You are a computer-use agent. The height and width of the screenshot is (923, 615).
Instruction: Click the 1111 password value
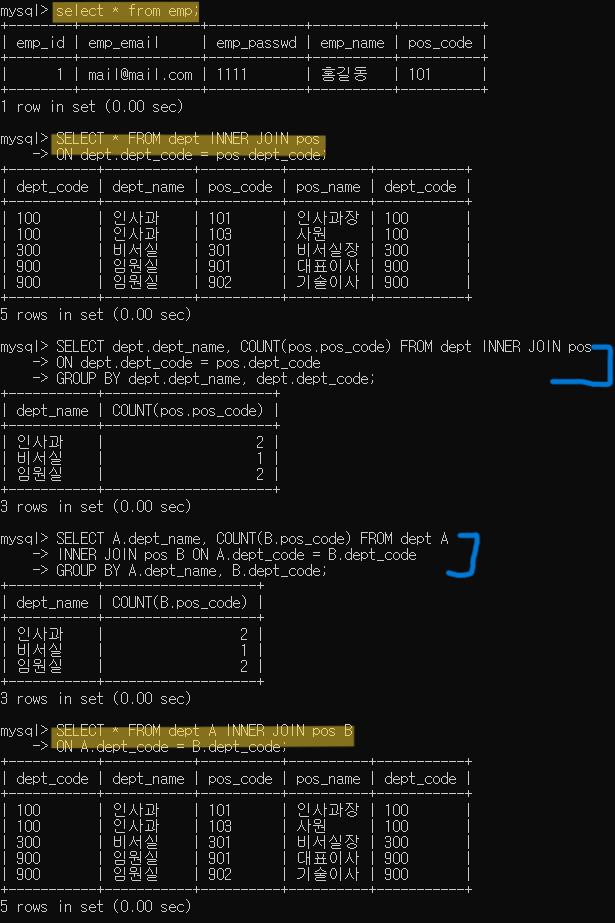(231, 75)
